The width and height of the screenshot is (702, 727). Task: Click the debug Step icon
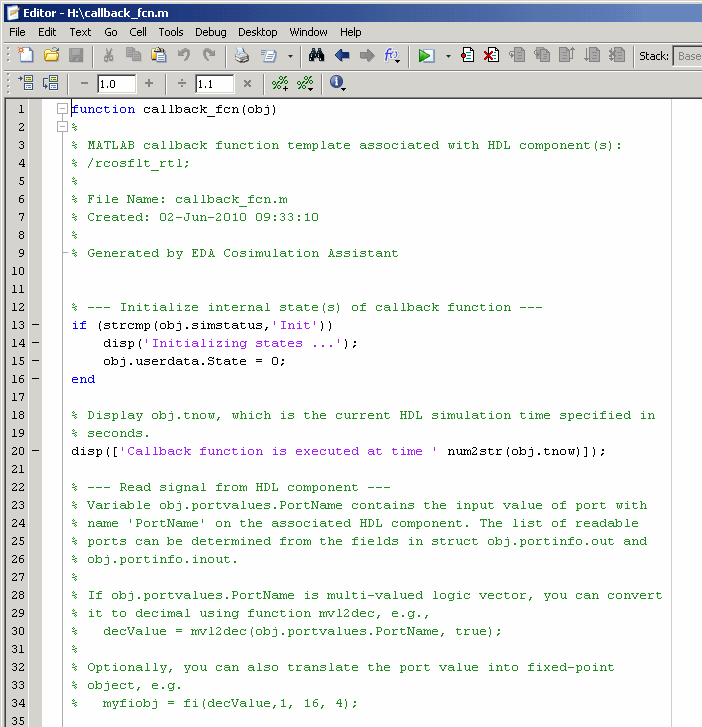[x=517, y=56]
